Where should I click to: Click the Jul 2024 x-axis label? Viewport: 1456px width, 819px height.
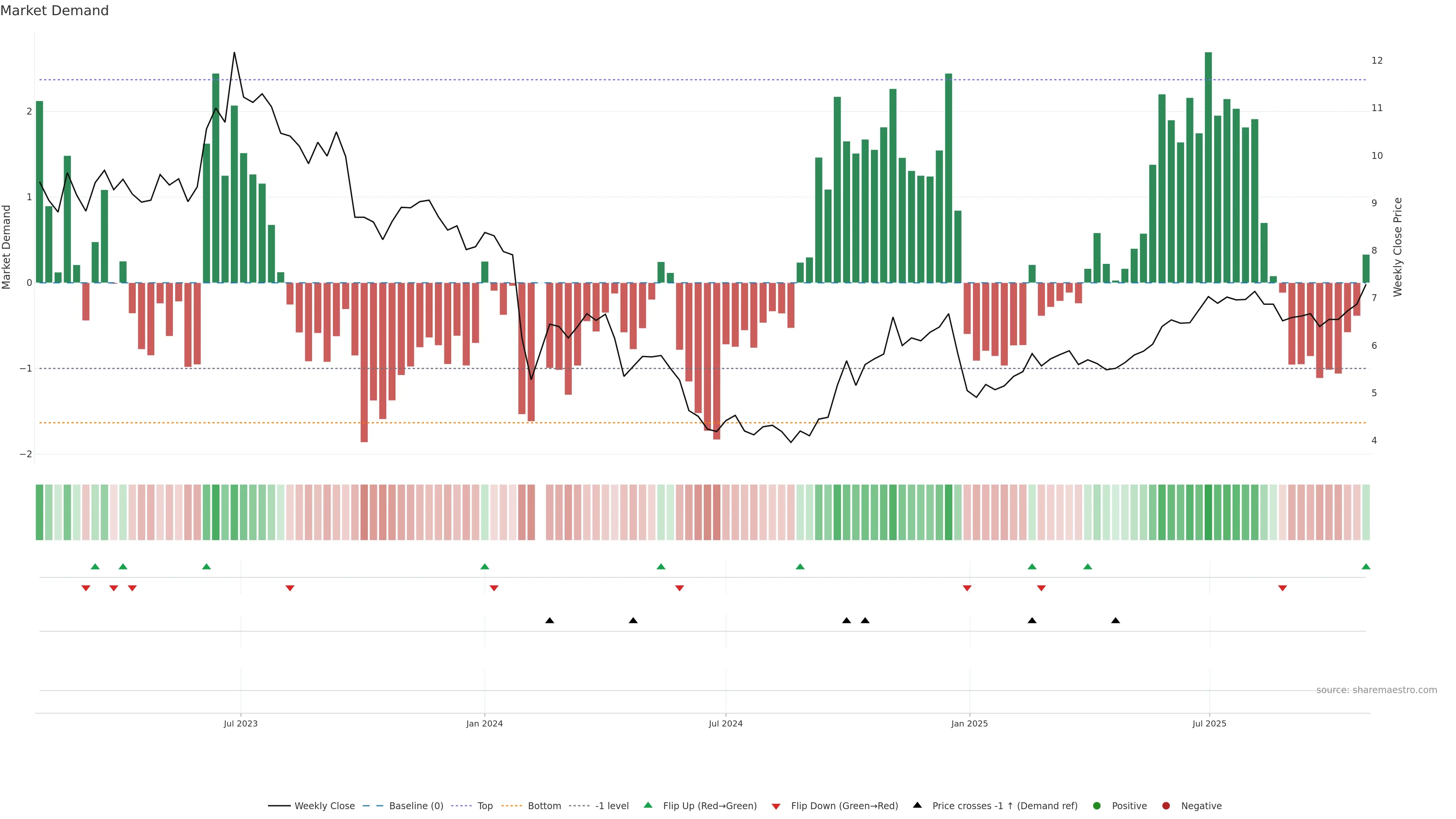(726, 724)
